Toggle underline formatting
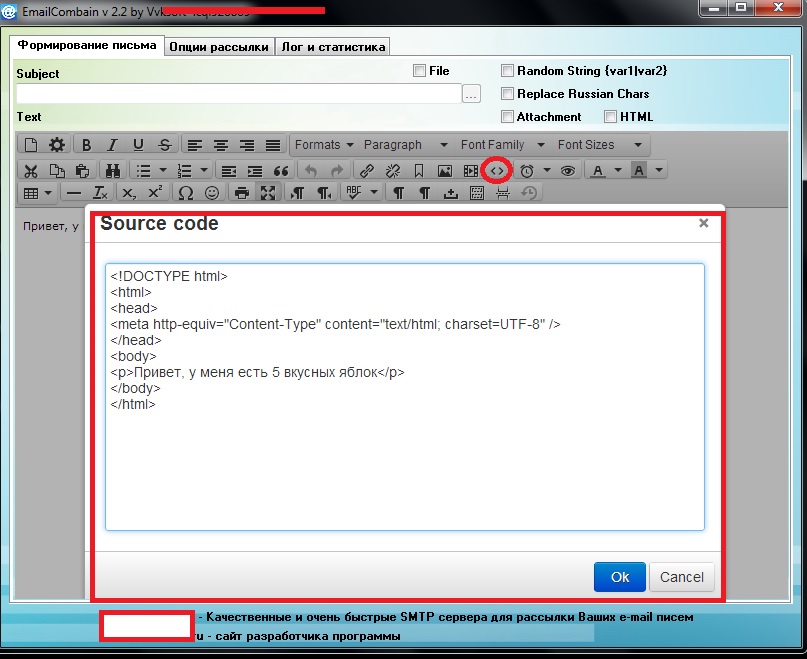 (x=138, y=145)
